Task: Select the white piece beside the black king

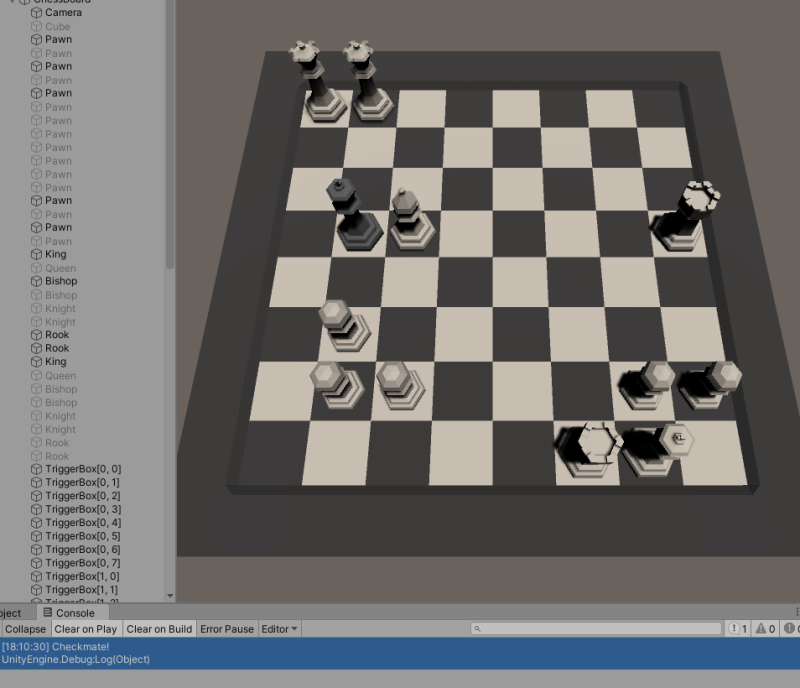Action: [411, 219]
